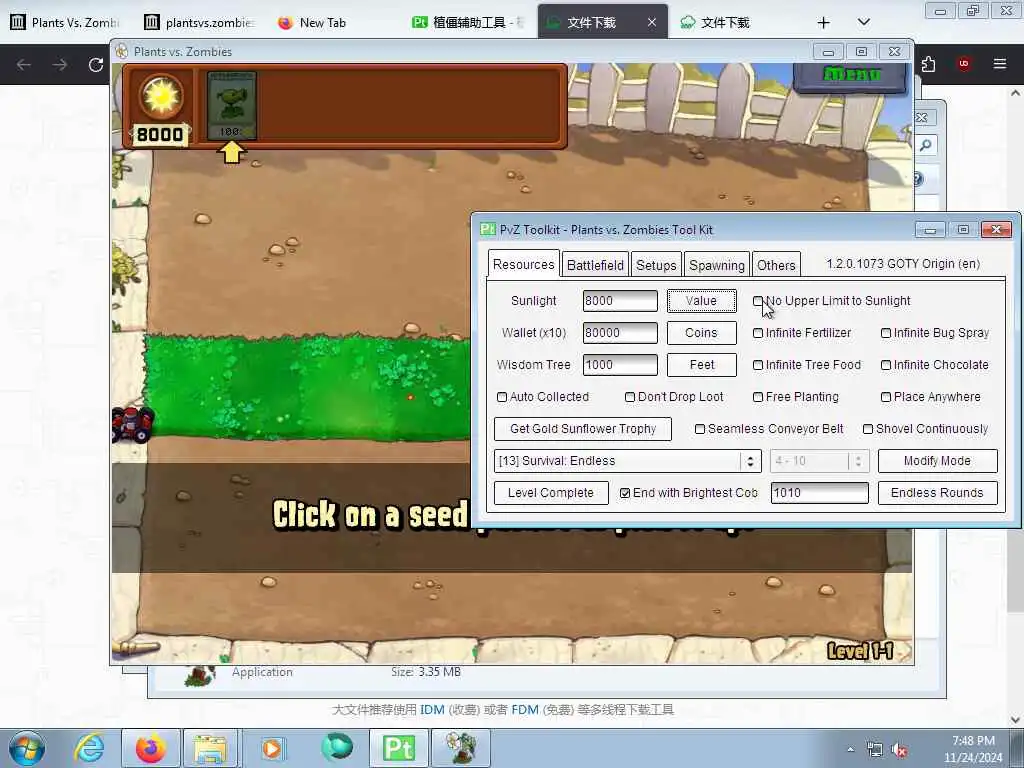Enable Infinite Bug Spray checkbox

[x=886, y=333]
